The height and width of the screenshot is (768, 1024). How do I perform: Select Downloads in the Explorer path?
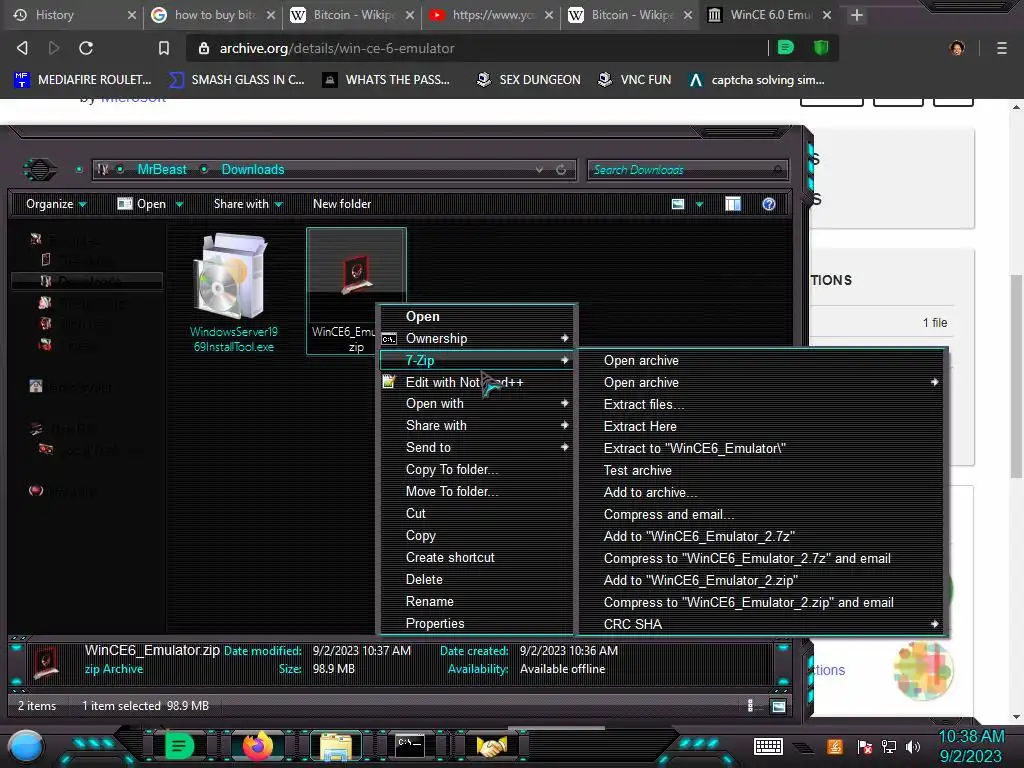coord(253,170)
